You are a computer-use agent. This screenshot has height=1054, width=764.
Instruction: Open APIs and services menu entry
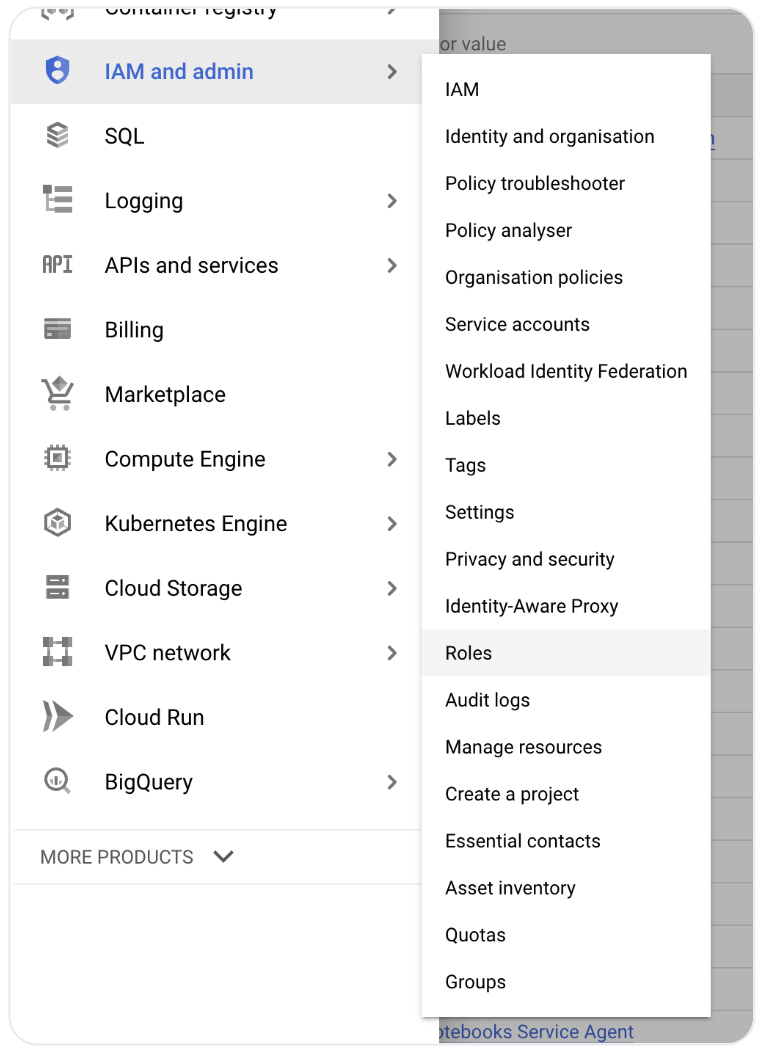point(216,266)
